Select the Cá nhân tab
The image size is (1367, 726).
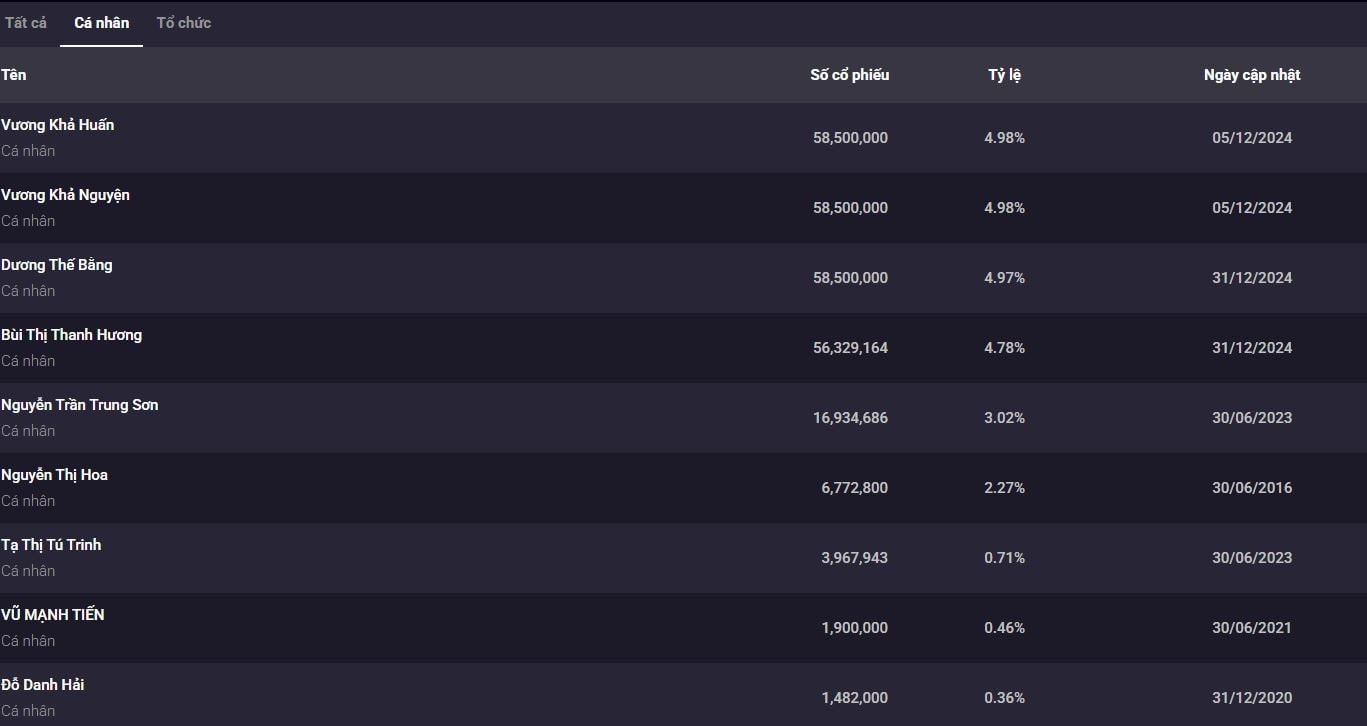click(101, 23)
